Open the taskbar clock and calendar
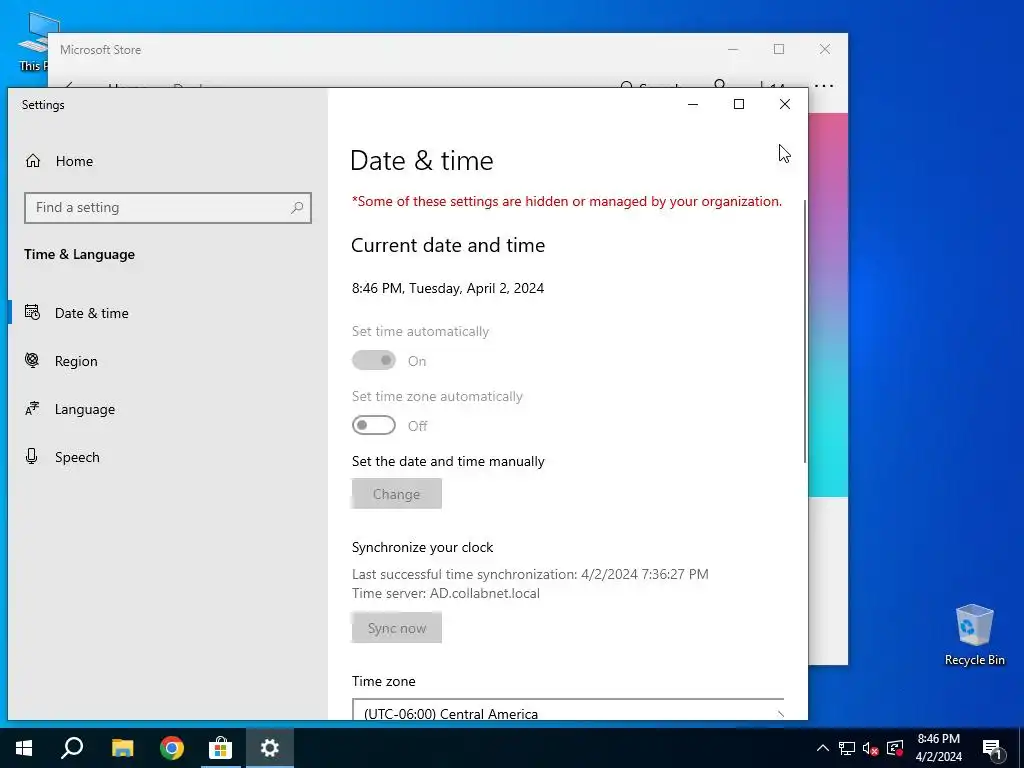Image resolution: width=1024 pixels, height=768 pixels. [x=938, y=748]
